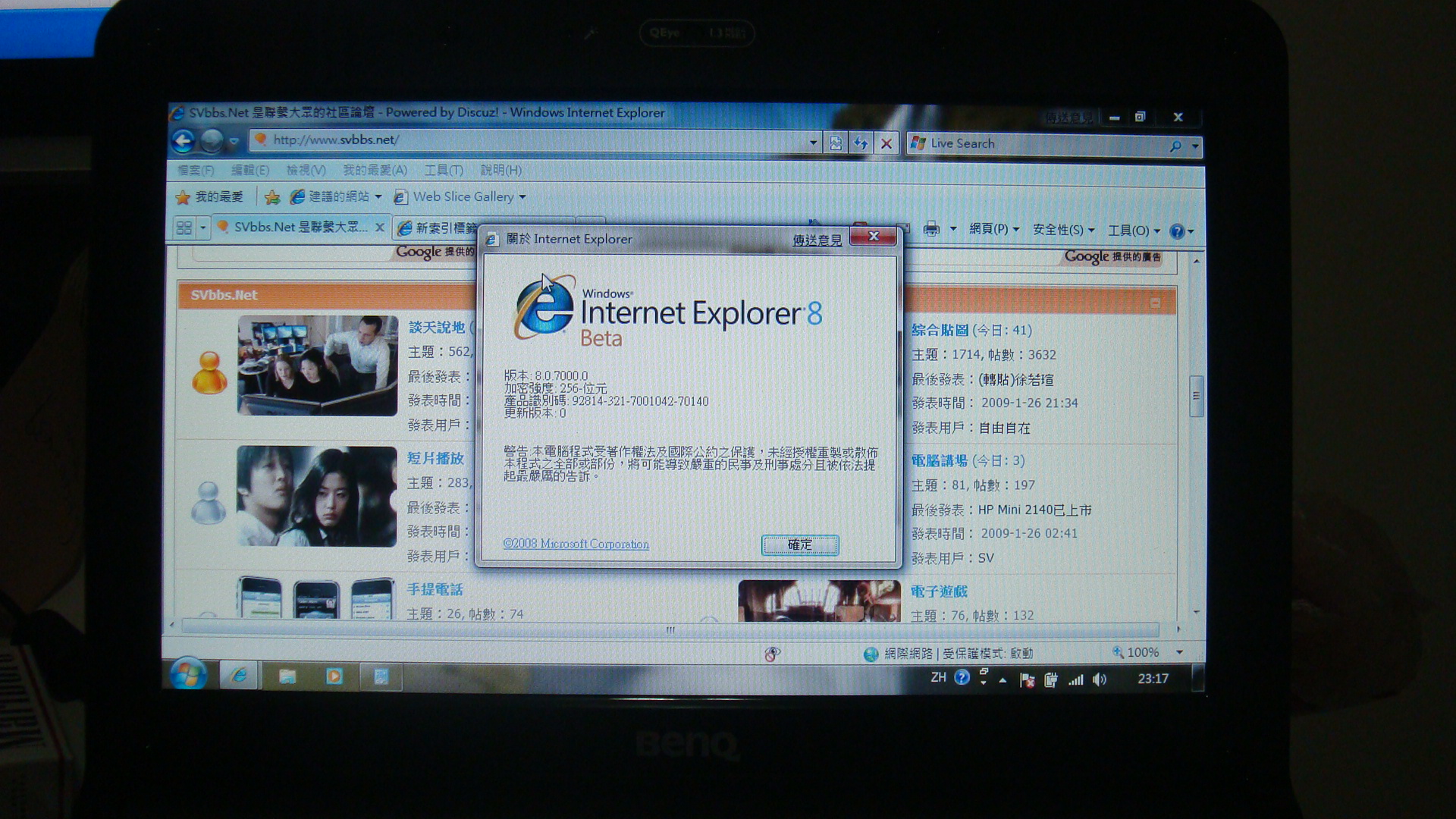This screenshot has height=819, width=1456.
Task: Expand the Web Slice Gallery dropdown
Action: point(522,197)
